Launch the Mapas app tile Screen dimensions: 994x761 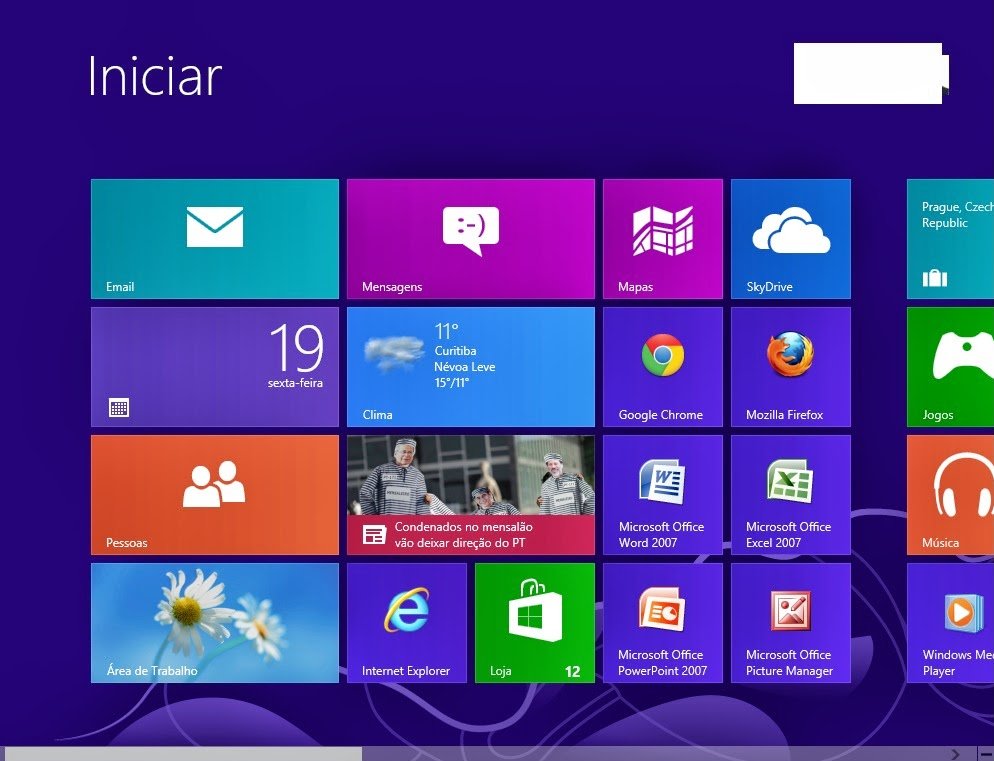pos(662,238)
